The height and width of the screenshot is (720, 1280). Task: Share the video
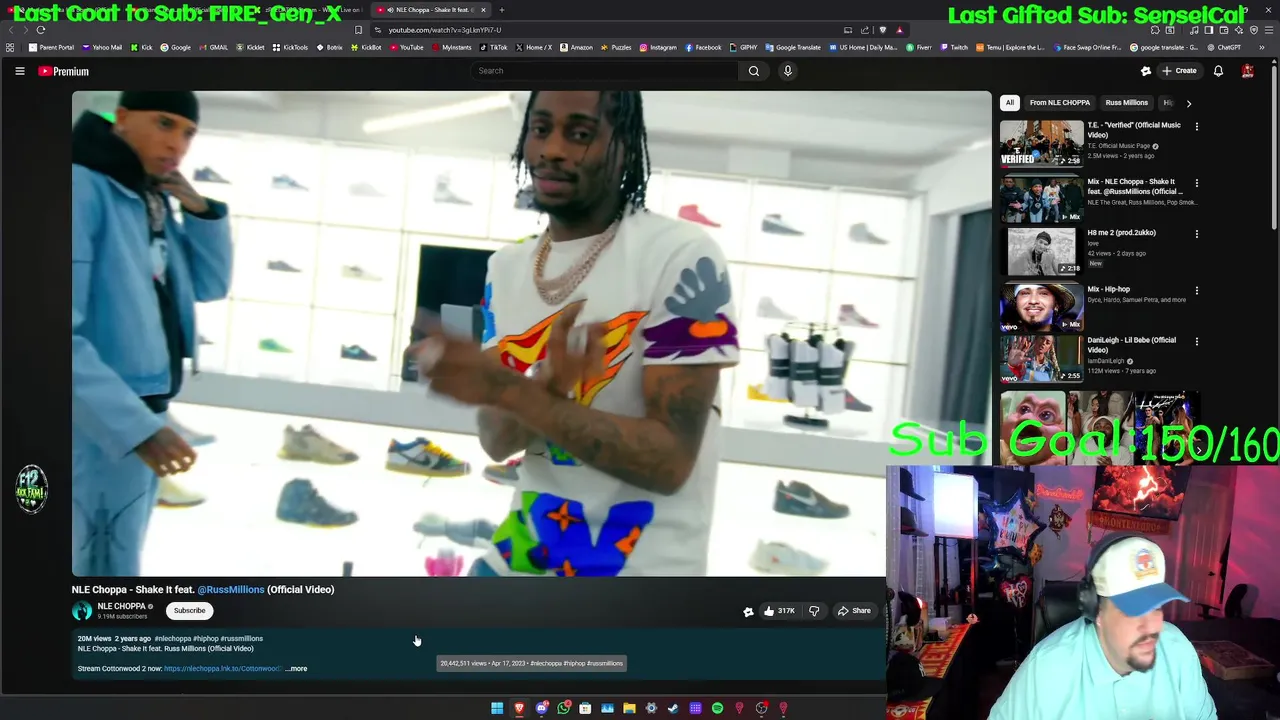point(854,611)
